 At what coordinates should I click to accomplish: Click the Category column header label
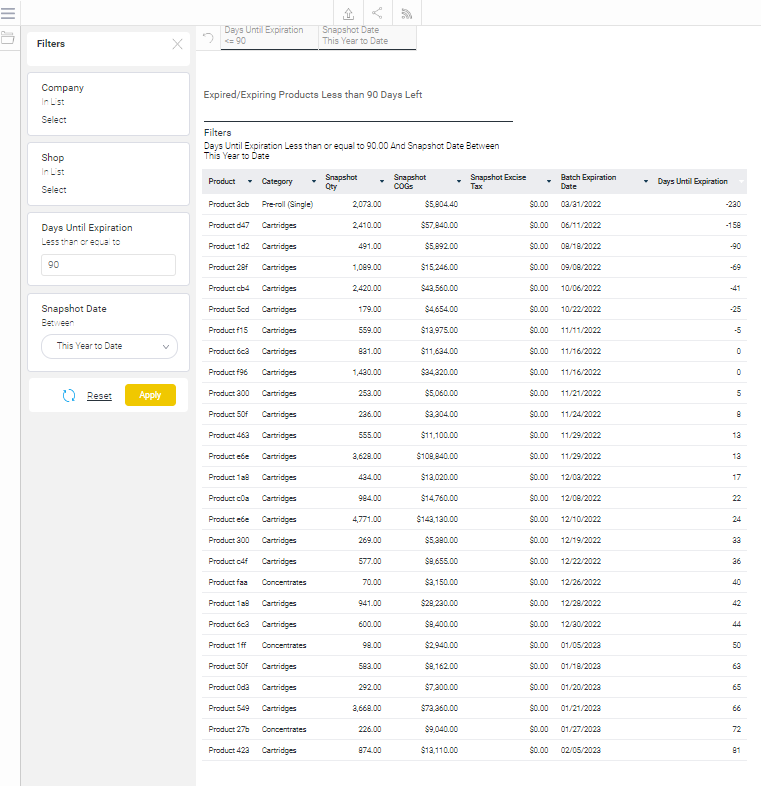tap(277, 181)
